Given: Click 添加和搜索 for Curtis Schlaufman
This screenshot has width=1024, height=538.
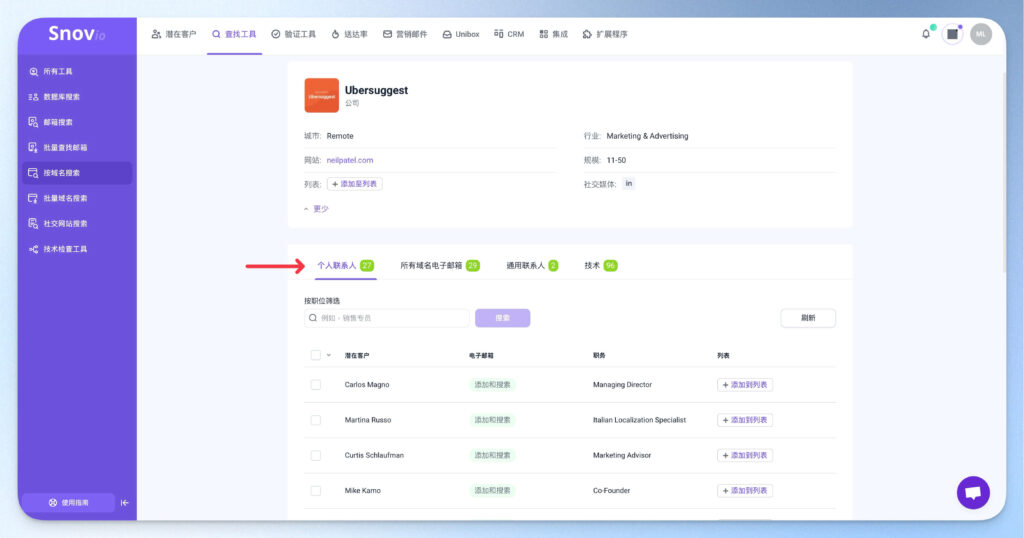Looking at the screenshot, I should 492,455.
